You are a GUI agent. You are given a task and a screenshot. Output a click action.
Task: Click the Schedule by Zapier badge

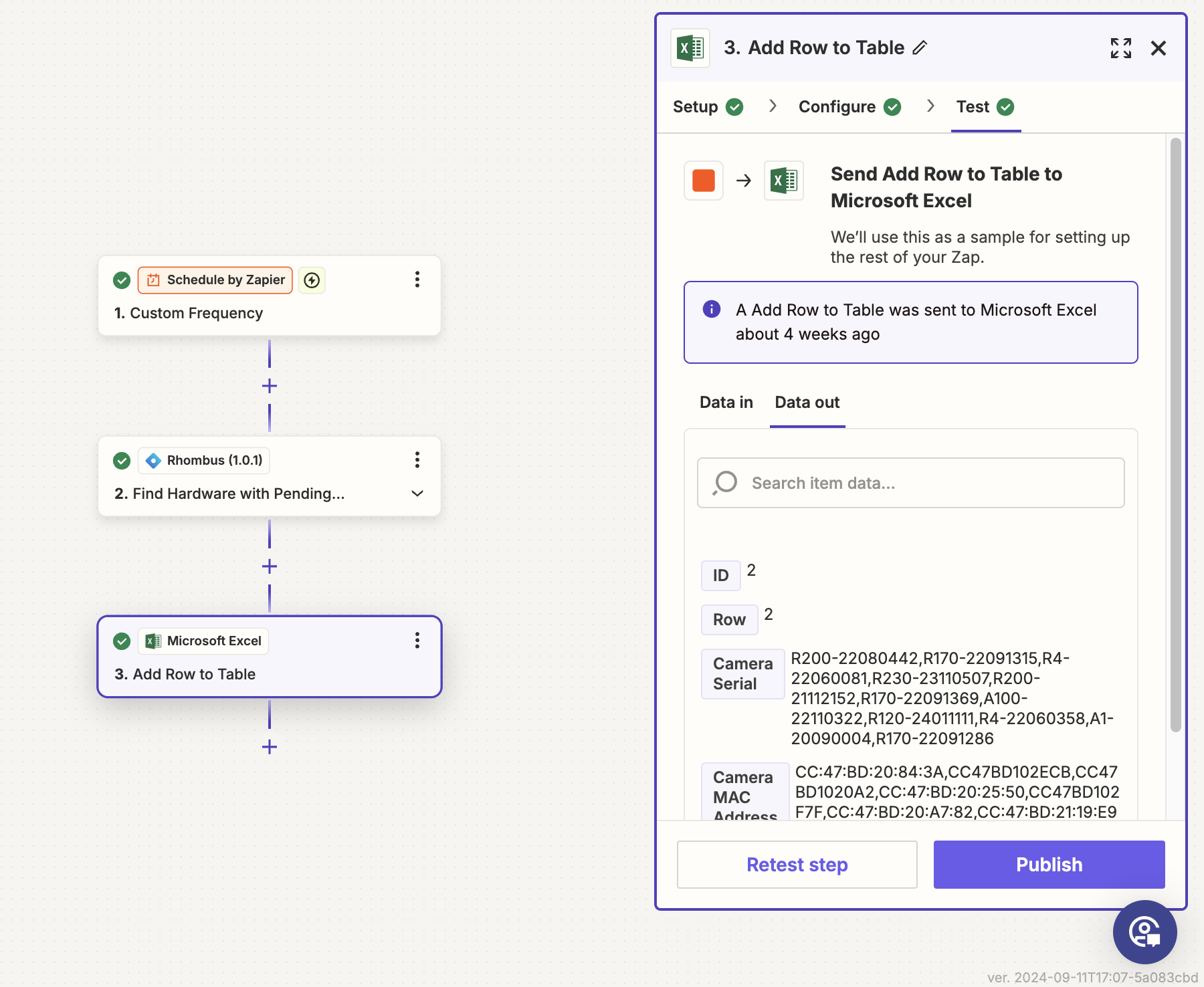tap(215, 280)
